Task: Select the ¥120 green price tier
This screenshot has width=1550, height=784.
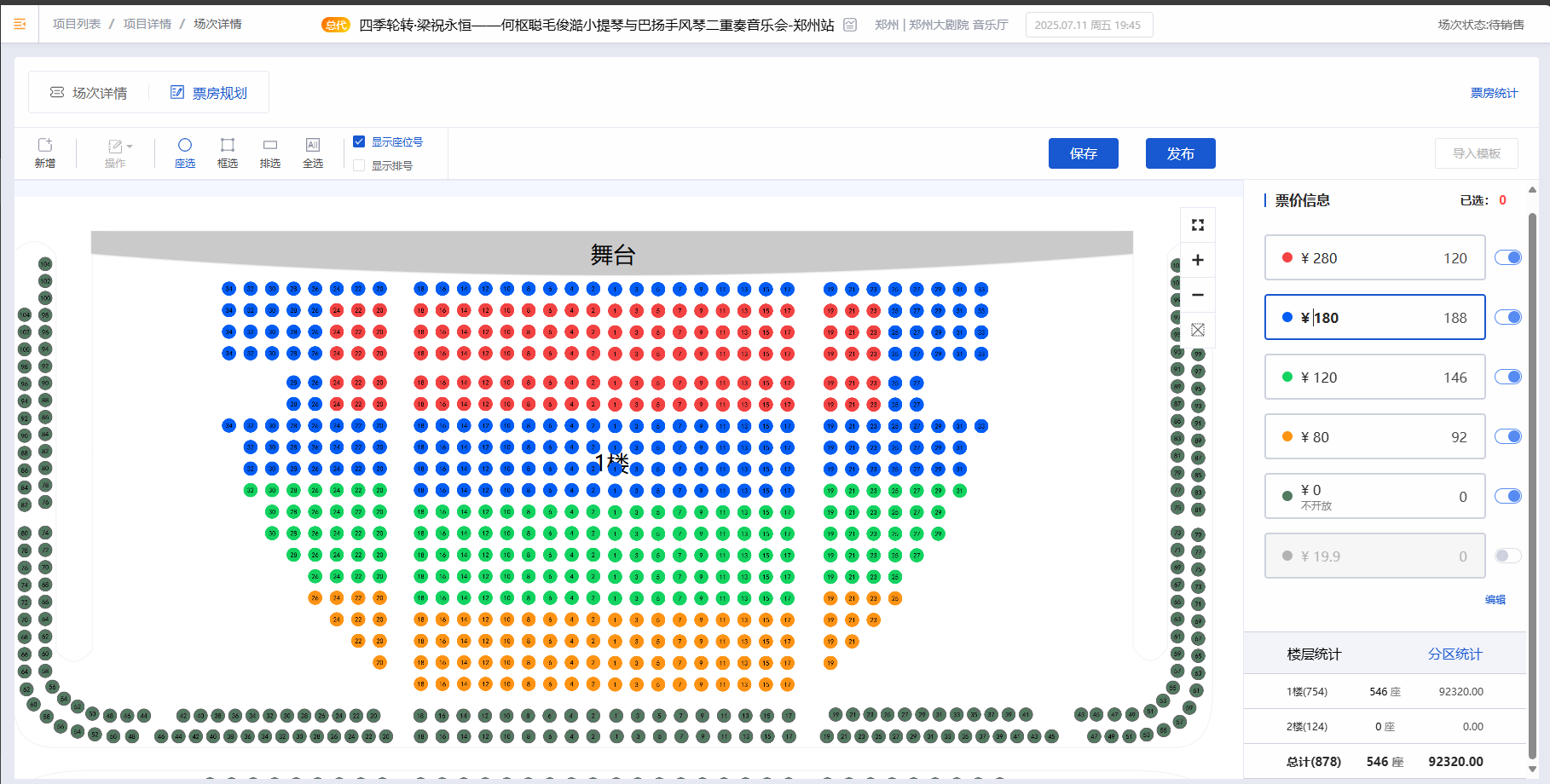Action: point(1374,377)
